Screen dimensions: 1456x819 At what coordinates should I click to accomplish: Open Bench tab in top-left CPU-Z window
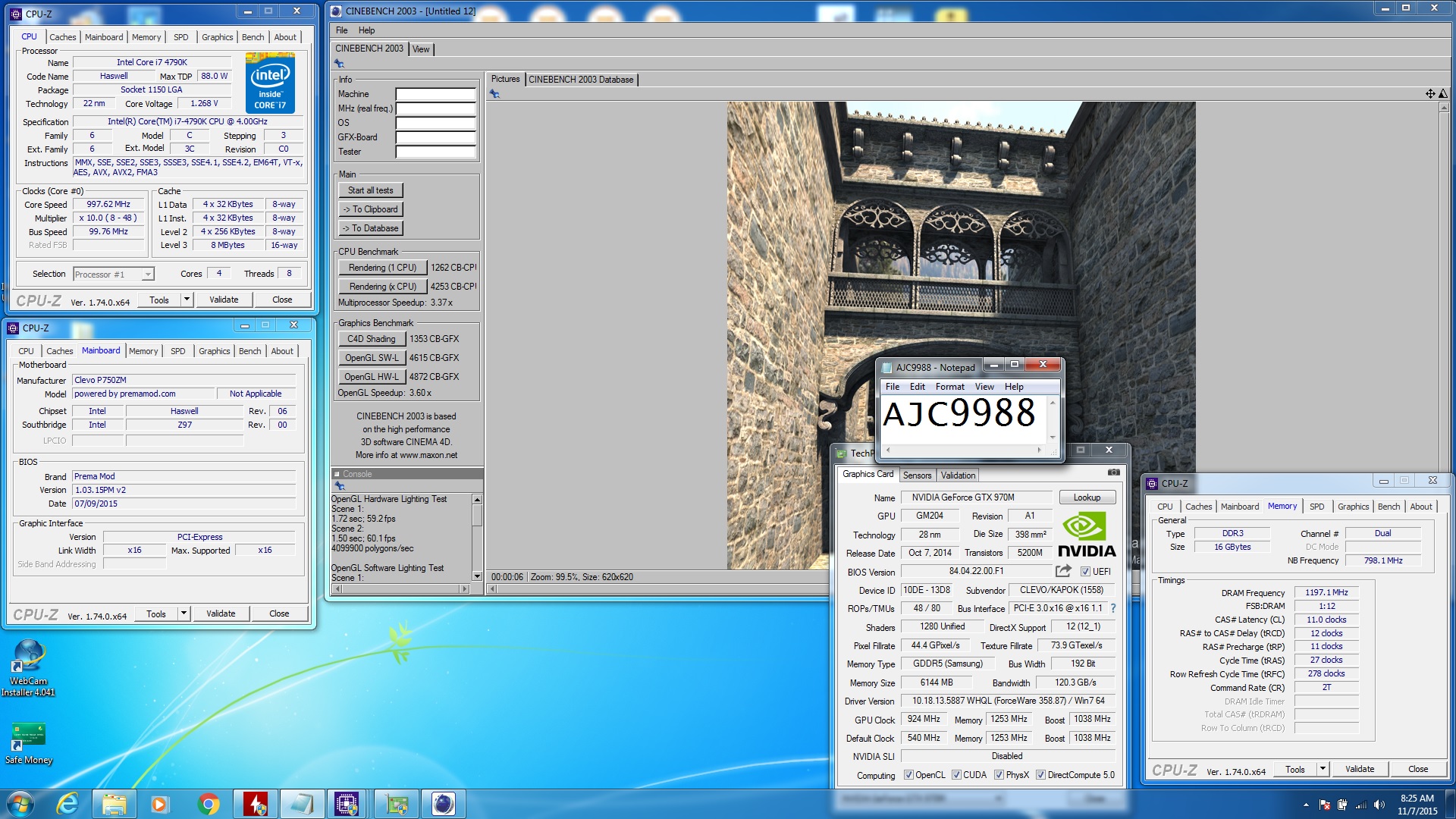253,37
